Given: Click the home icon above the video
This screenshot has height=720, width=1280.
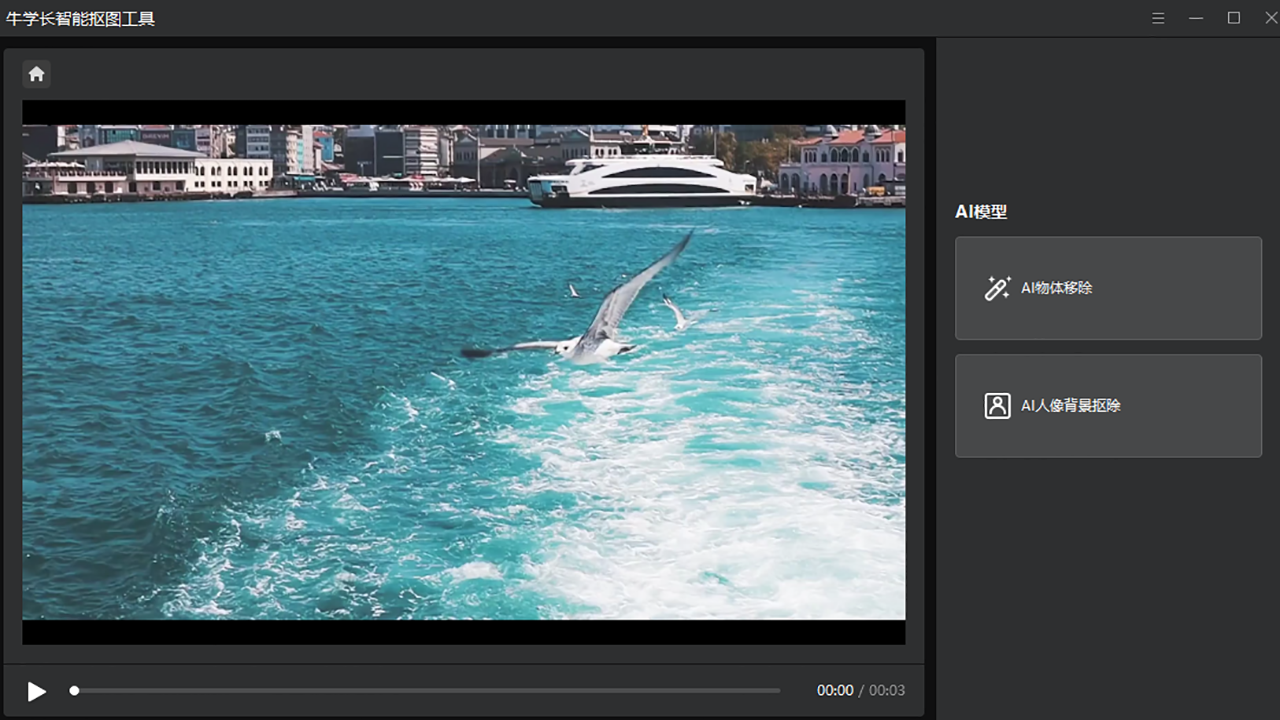Looking at the screenshot, I should pyautogui.click(x=36, y=74).
